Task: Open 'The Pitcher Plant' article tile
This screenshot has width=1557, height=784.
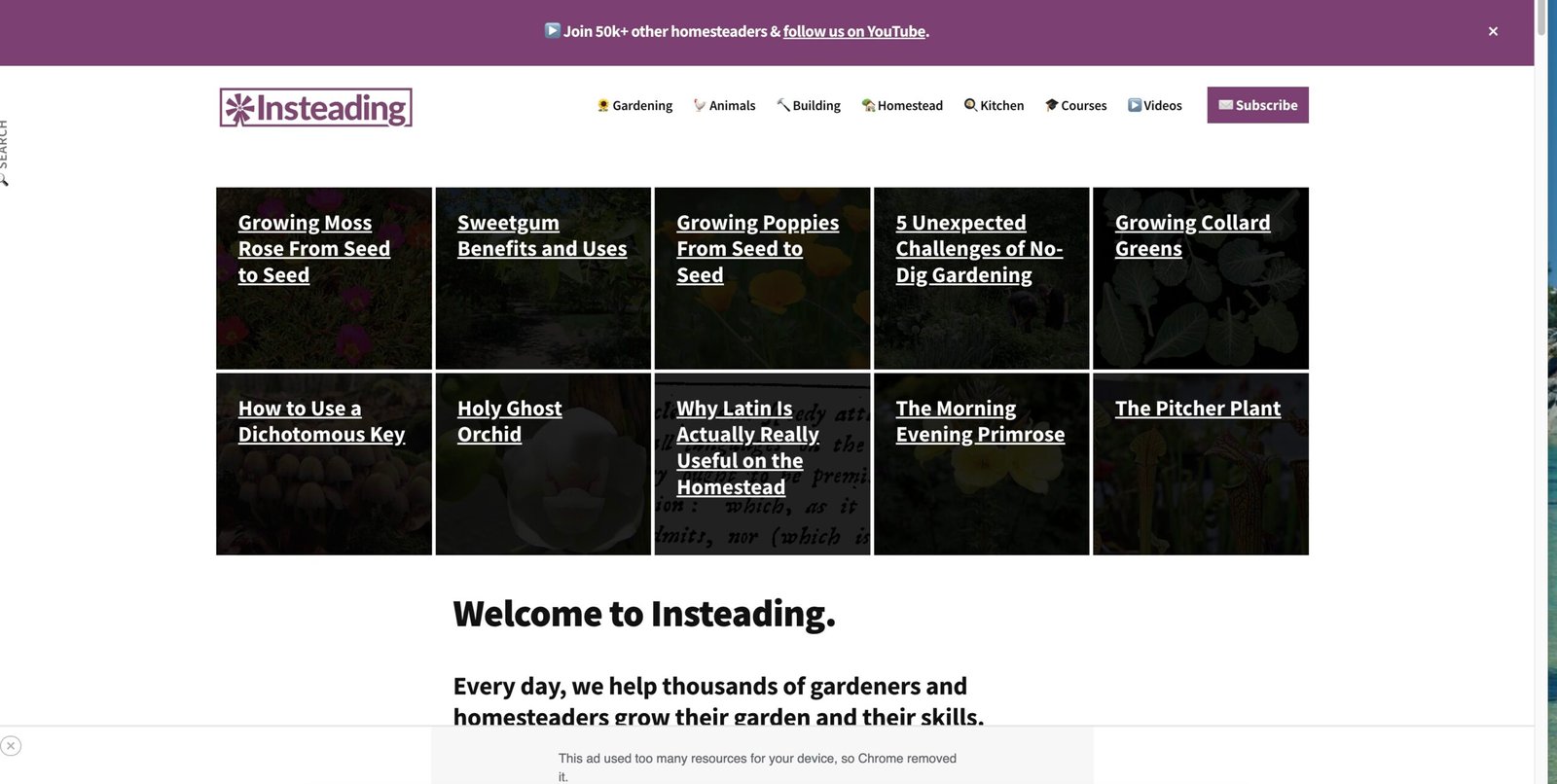Action: 1197,409
